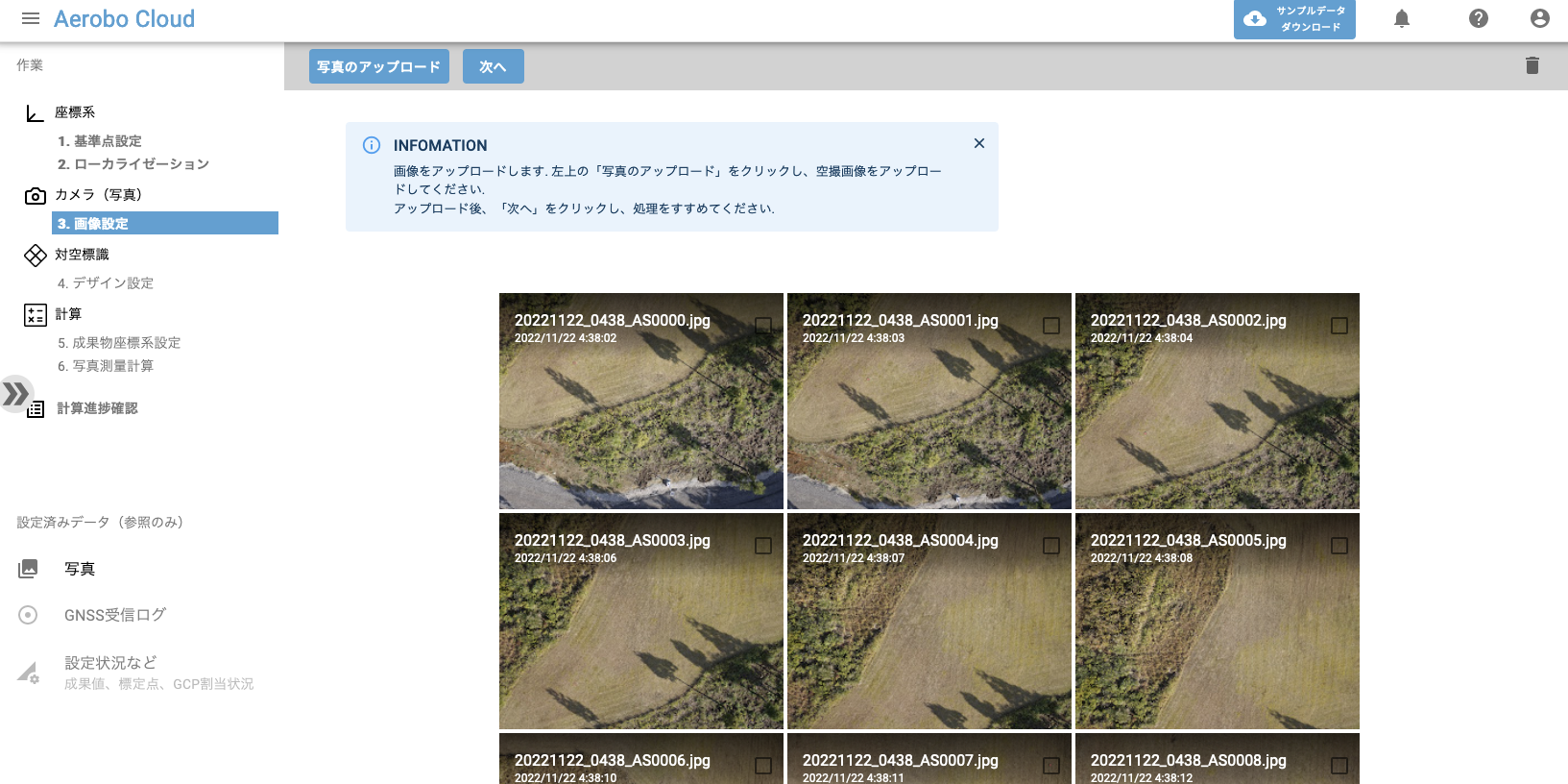The image size is (1568, 784).
Task: Click the 写真のアップロード button
Action: 379,66
